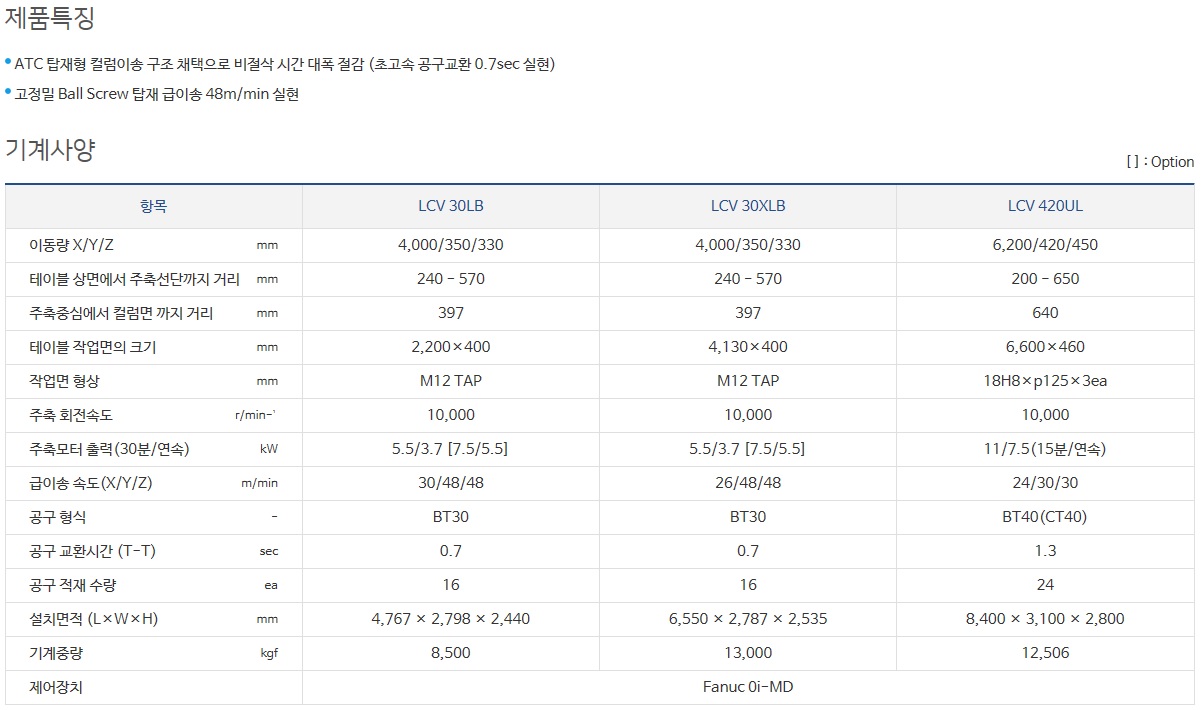Select the 12,506 machine weight value
This screenshot has width=1203, height=710.
tap(1045, 653)
